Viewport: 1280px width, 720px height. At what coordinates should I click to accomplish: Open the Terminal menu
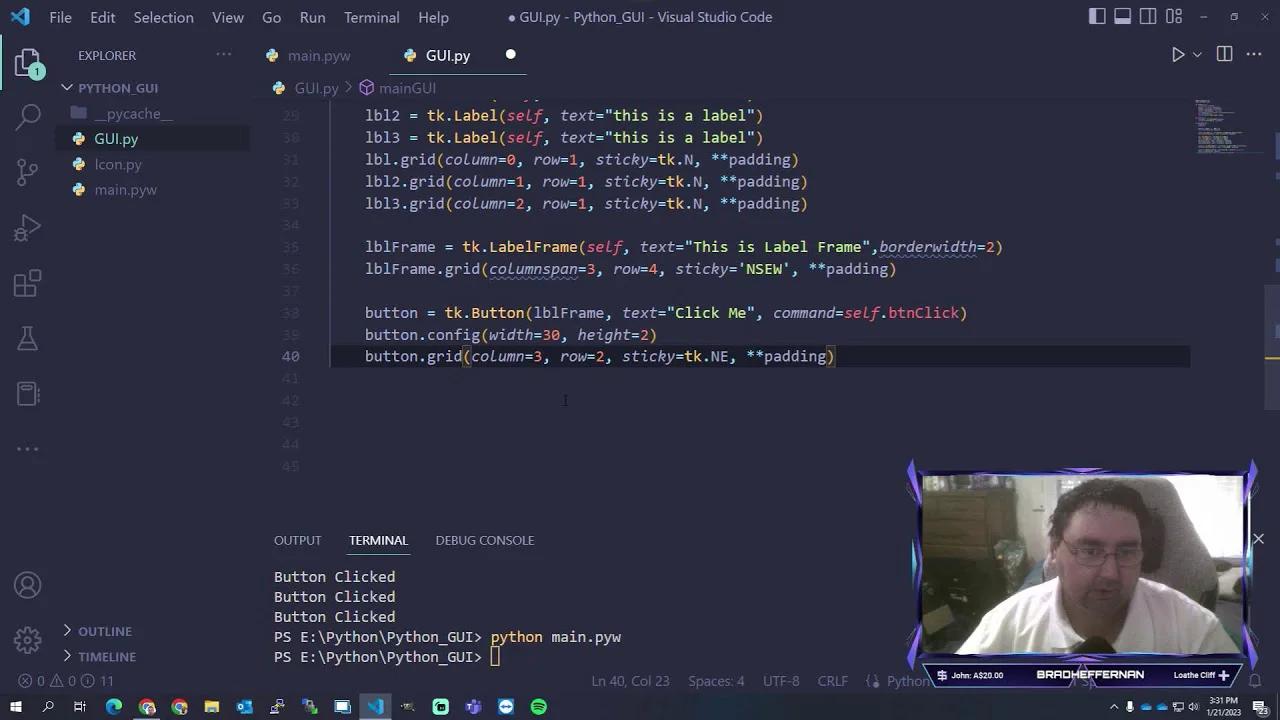[x=371, y=17]
